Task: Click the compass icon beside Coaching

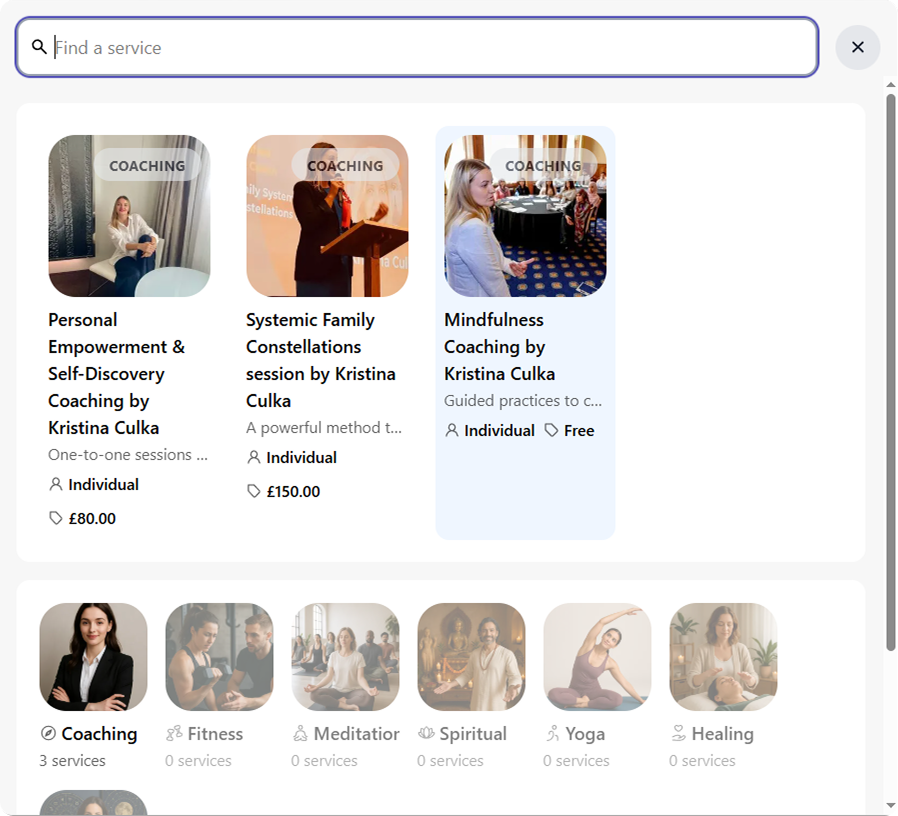Action: pyautogui.click(x=48, y=734)
